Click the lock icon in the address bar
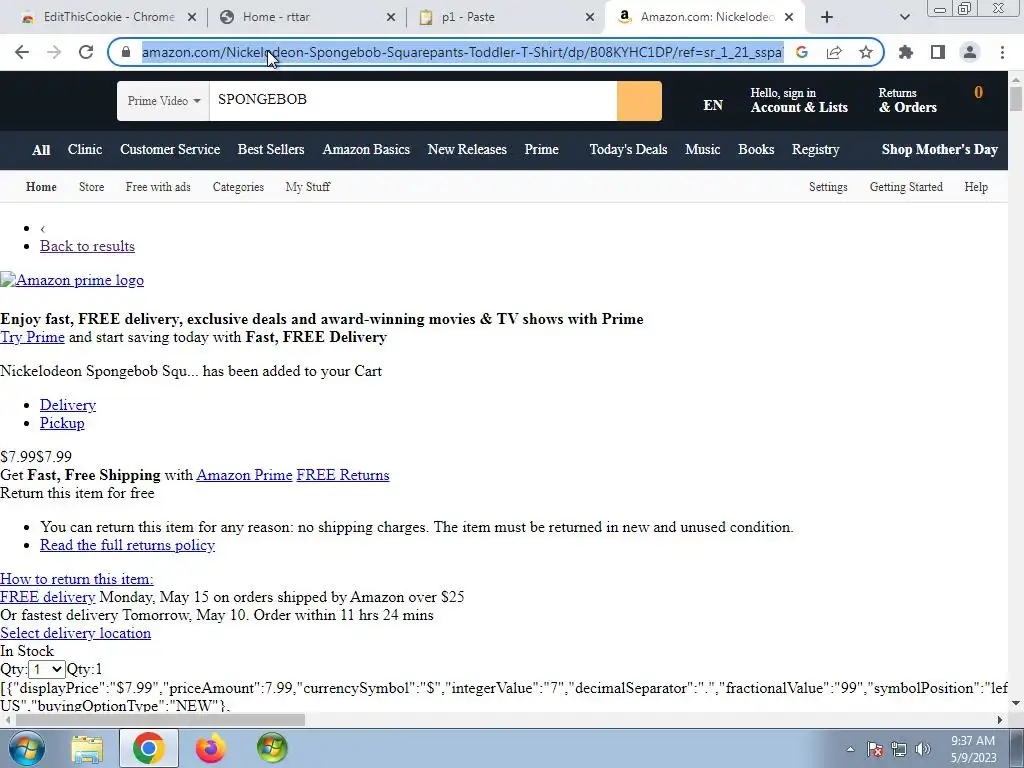 (x=126, y=52)
